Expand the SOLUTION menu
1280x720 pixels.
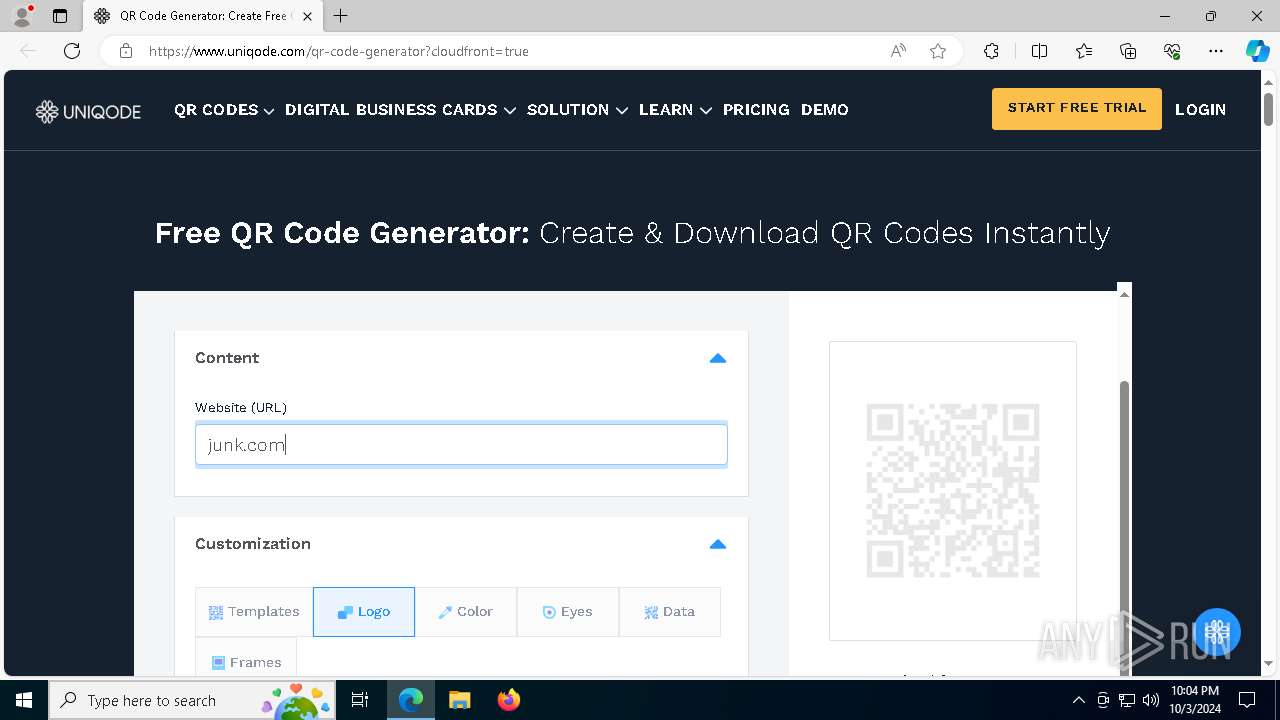click(577, 110)
